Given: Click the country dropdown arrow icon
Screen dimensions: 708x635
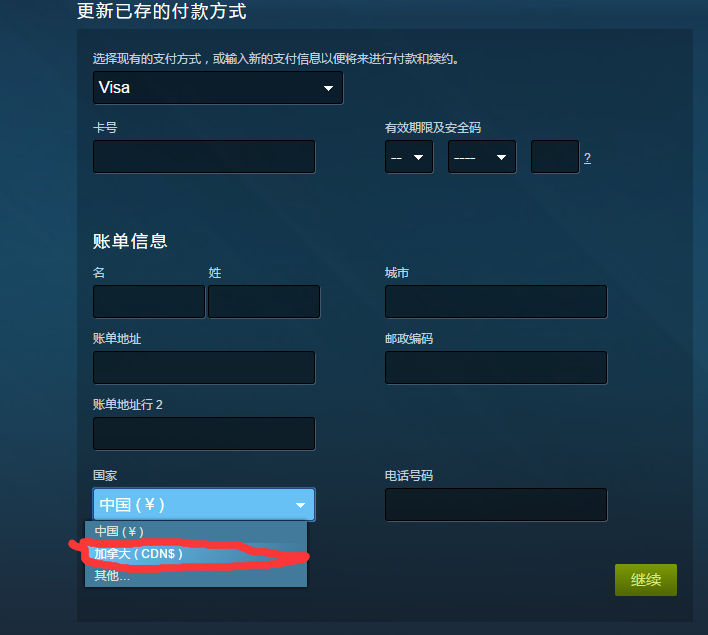Looking at the screenshot, I should coord(300,505).
